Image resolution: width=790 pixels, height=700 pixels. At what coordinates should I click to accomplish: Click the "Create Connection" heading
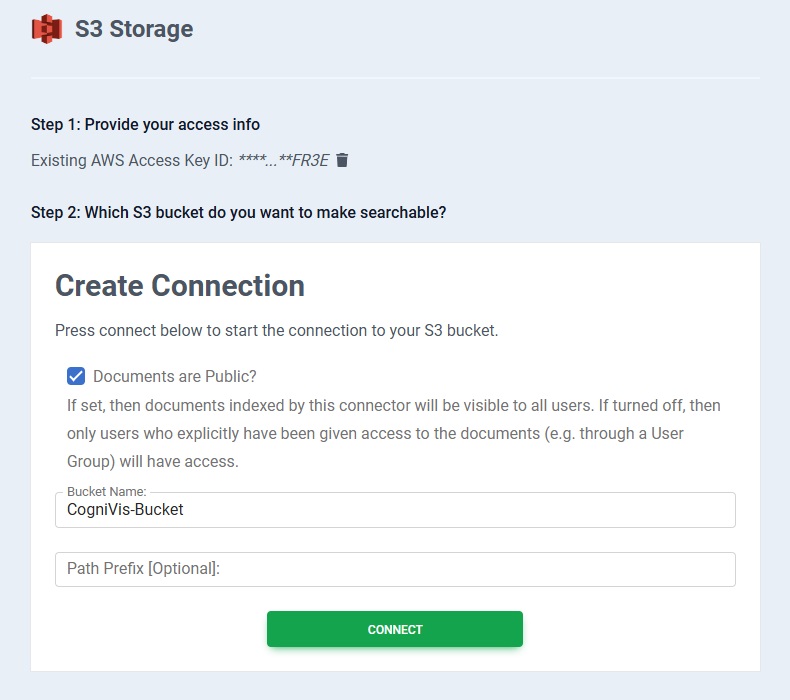(x=180, y=286)
